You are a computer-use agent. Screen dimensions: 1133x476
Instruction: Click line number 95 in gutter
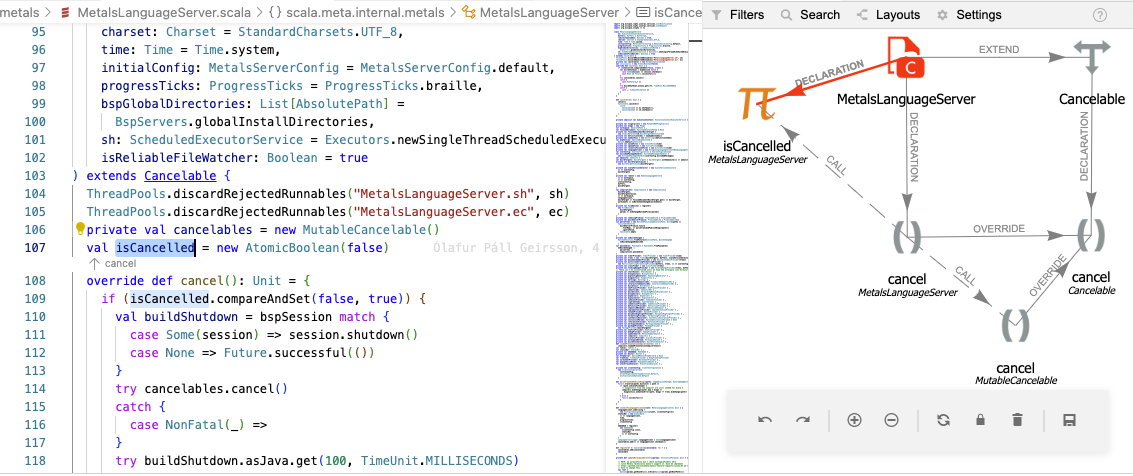click(38, 32)
